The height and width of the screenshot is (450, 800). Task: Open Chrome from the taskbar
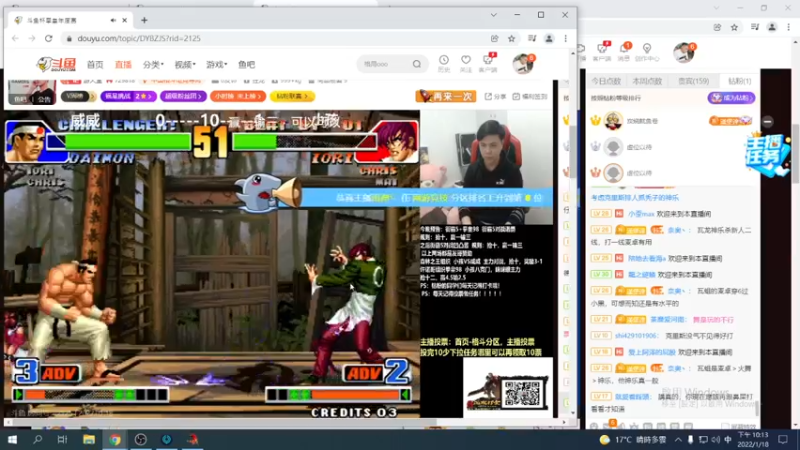(115, 440)
